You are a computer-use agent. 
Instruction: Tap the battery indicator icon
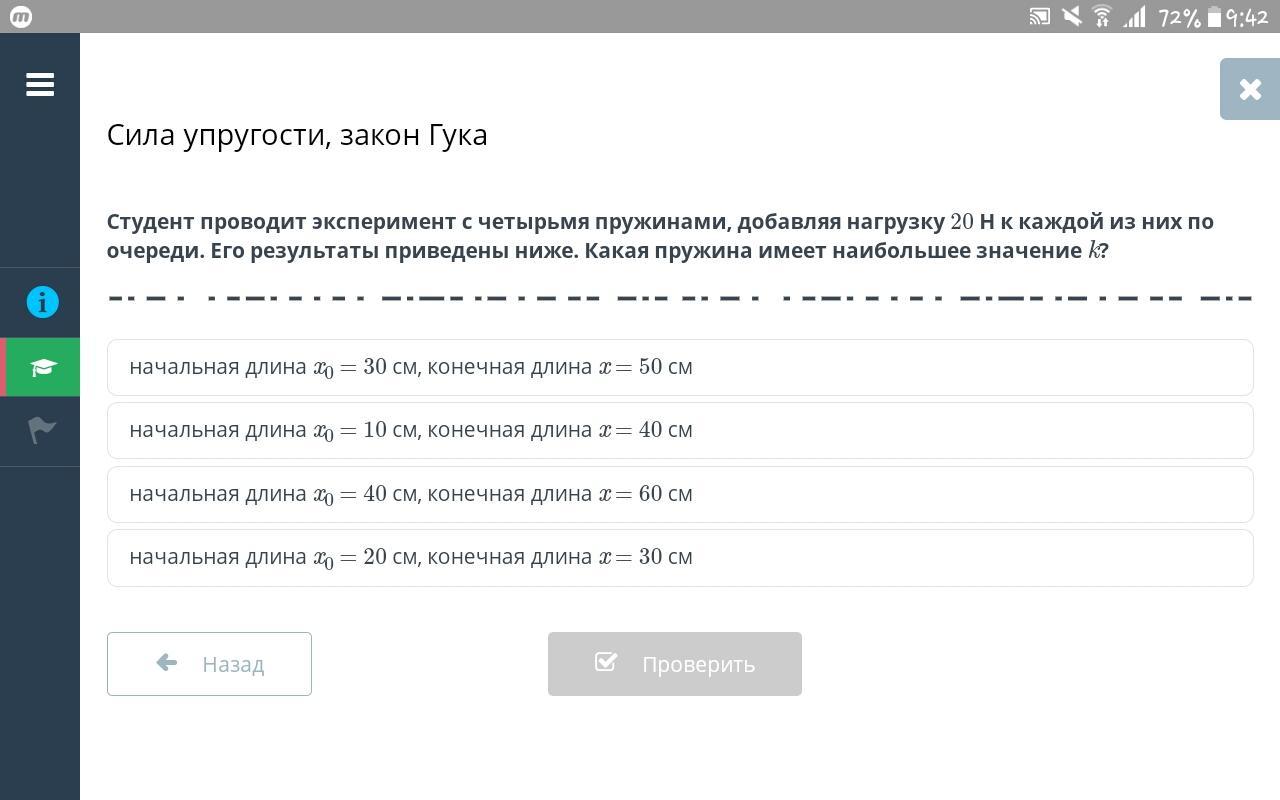coord(1214,17)
